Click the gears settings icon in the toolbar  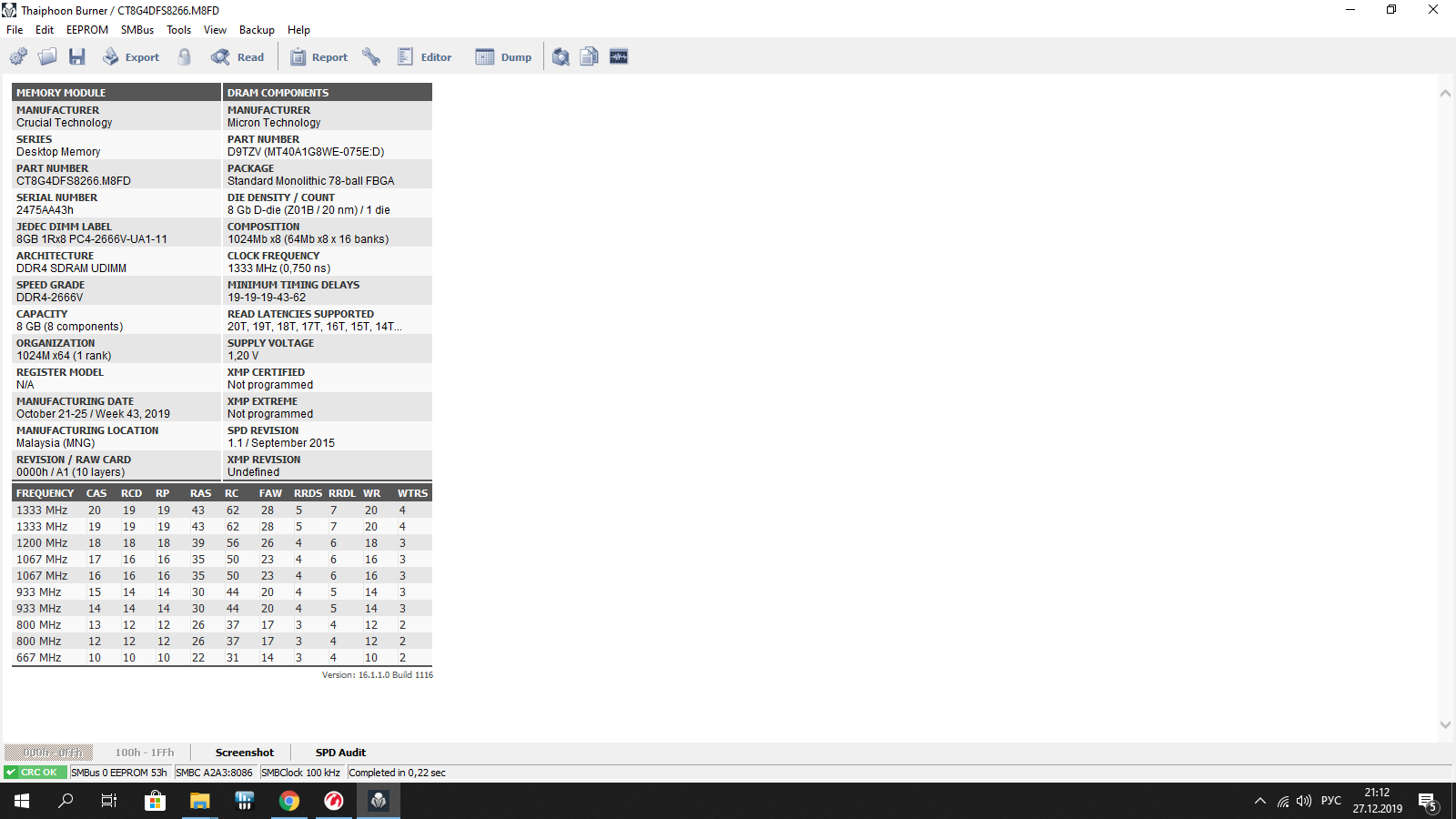(x=18, y=57)
